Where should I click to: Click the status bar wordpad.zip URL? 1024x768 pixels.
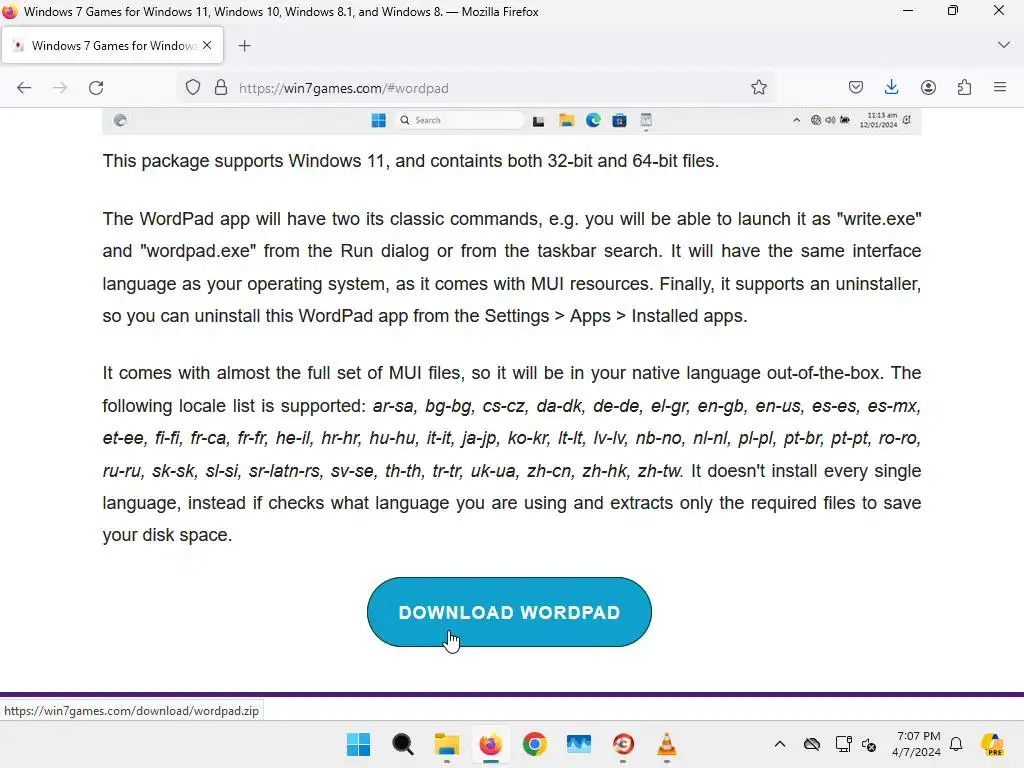[x=131, y=711]
